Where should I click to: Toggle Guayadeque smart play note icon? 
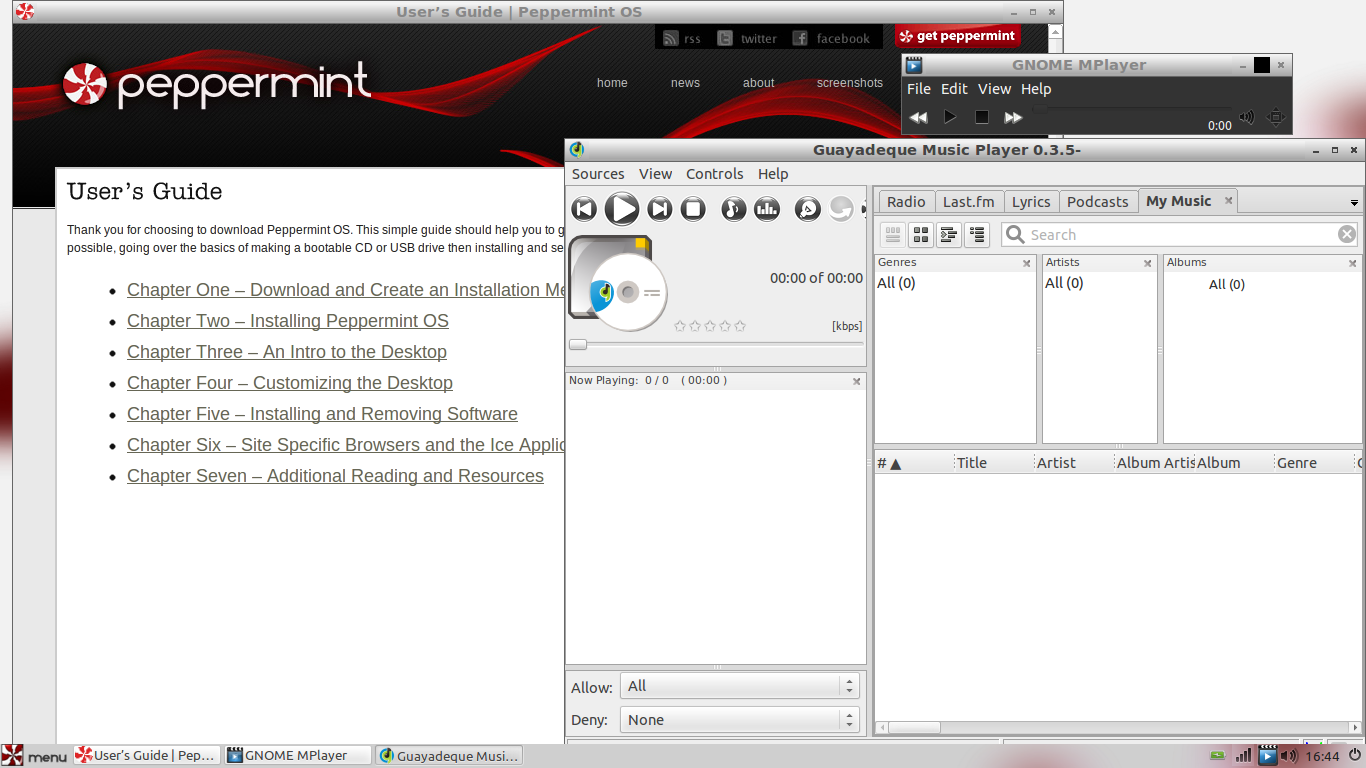coord(734,209)
